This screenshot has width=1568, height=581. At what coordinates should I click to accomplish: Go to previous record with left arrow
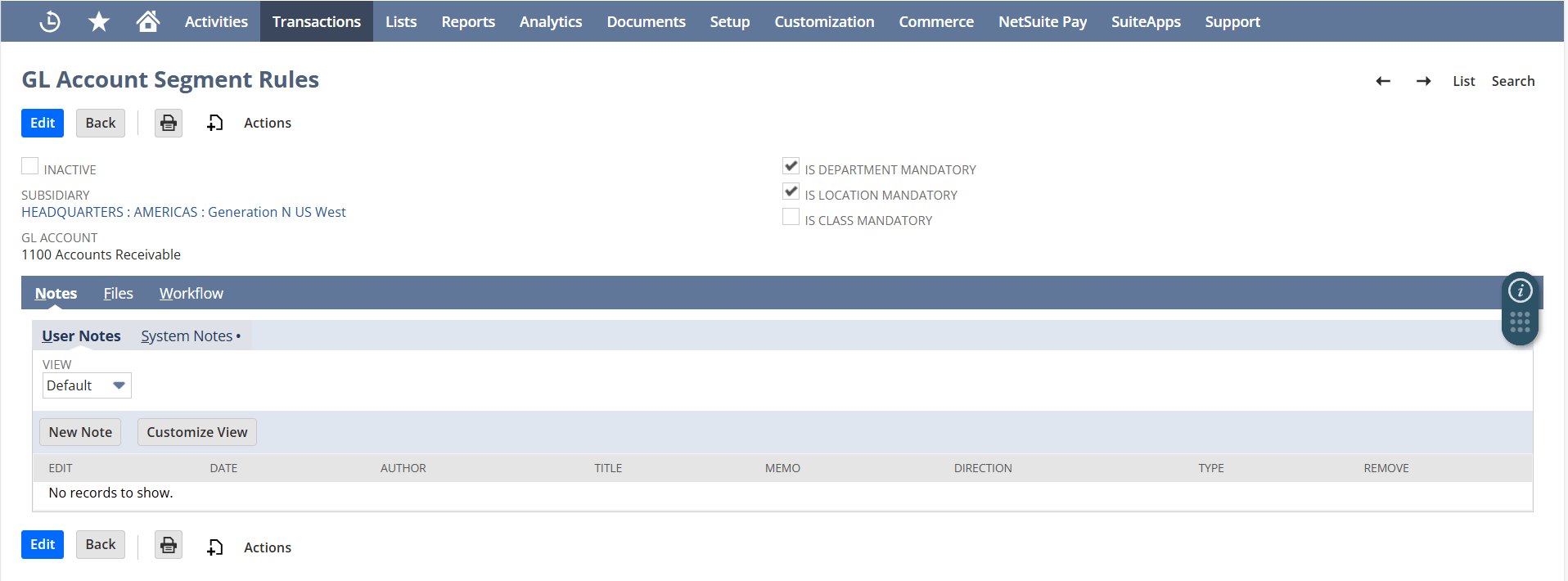point(1383,81)
